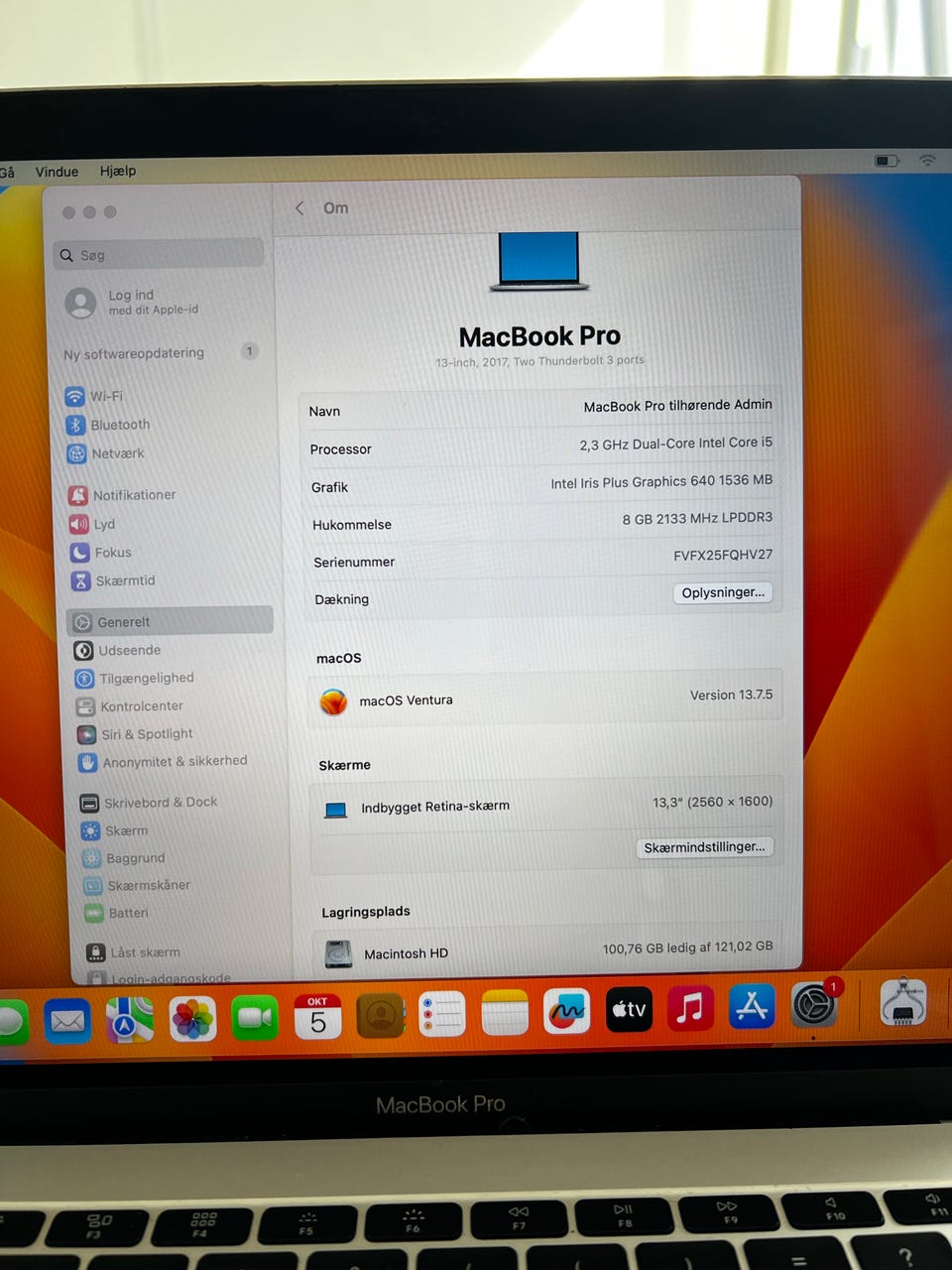Open Tilgængelighed settings
The image size is (952, 1270).
134,679
